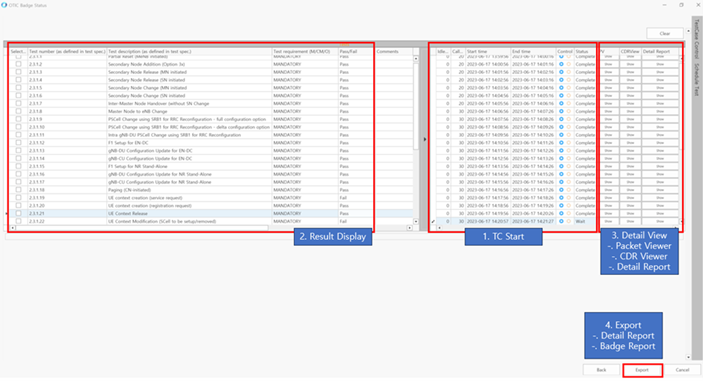Click orange control icon for row starting 14:17:56
The height and width of the screenshot is (381, 703).
pos(568,198)
